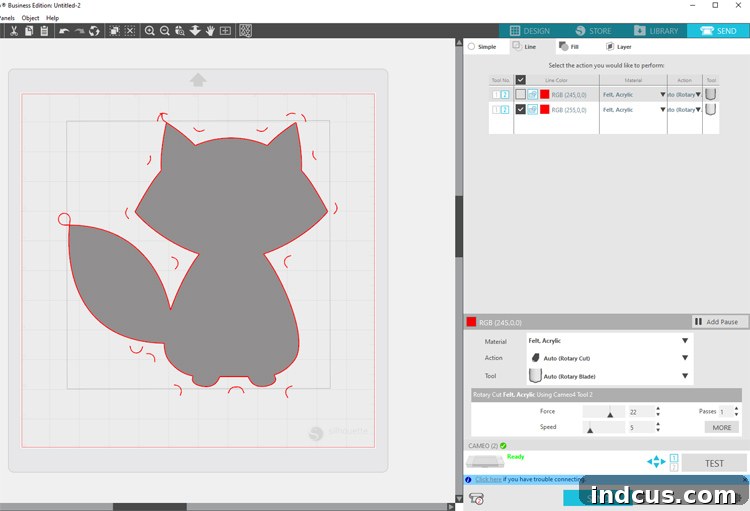The height and width of the screenshot is (511, 750).
Task: Open the Help menu
Action: click(x=53, y=18)
